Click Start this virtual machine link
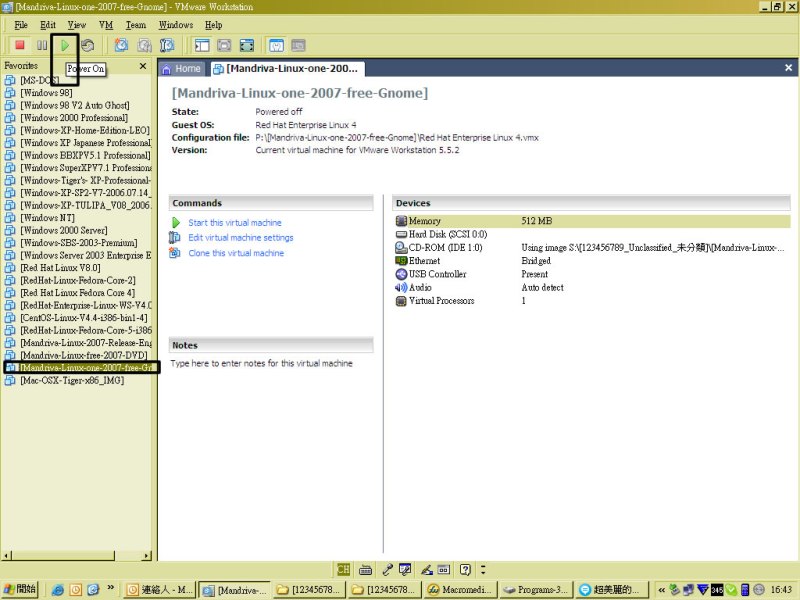 (235, 222)
